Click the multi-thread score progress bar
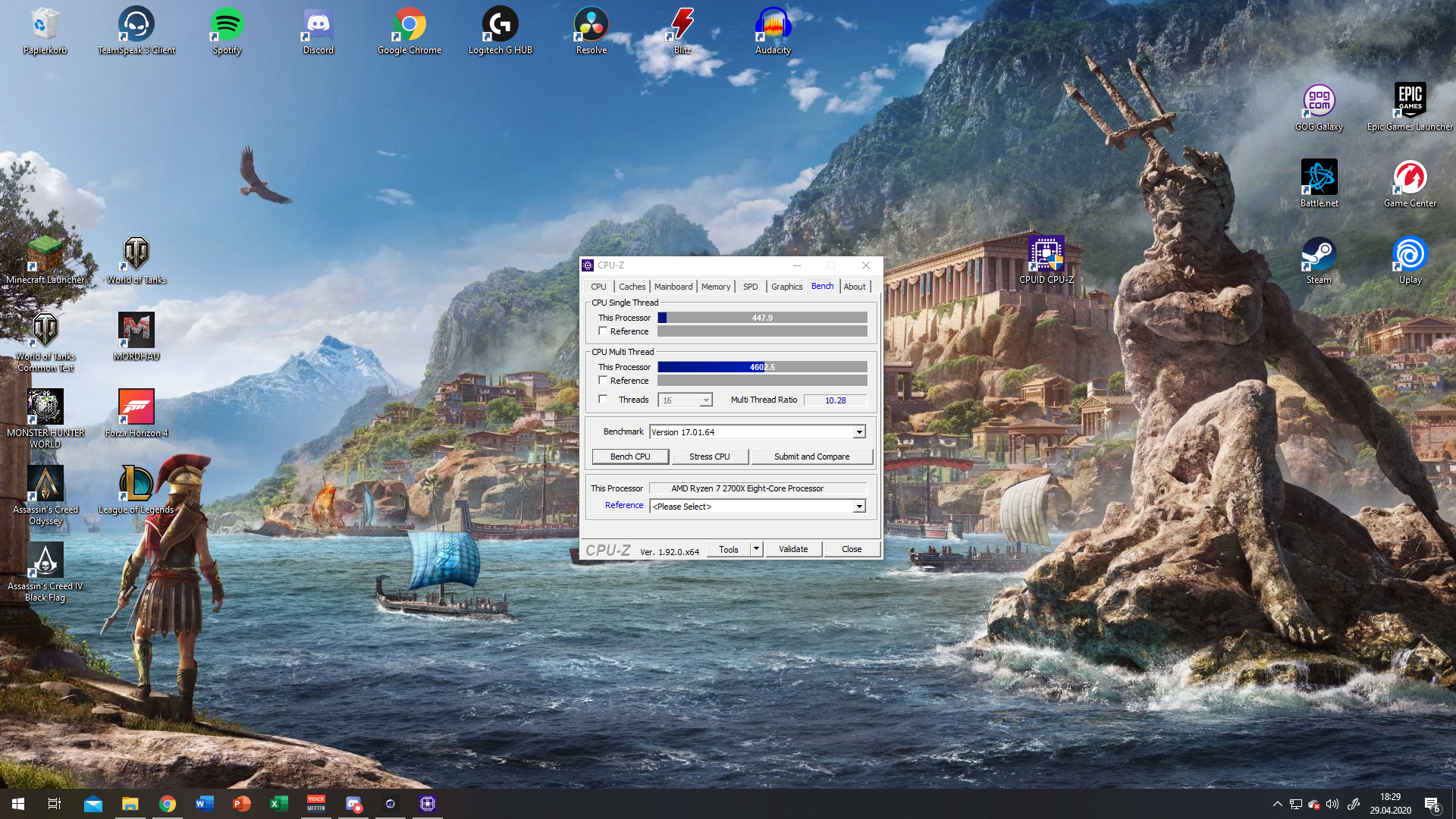1456x819 pixels. 762,366
